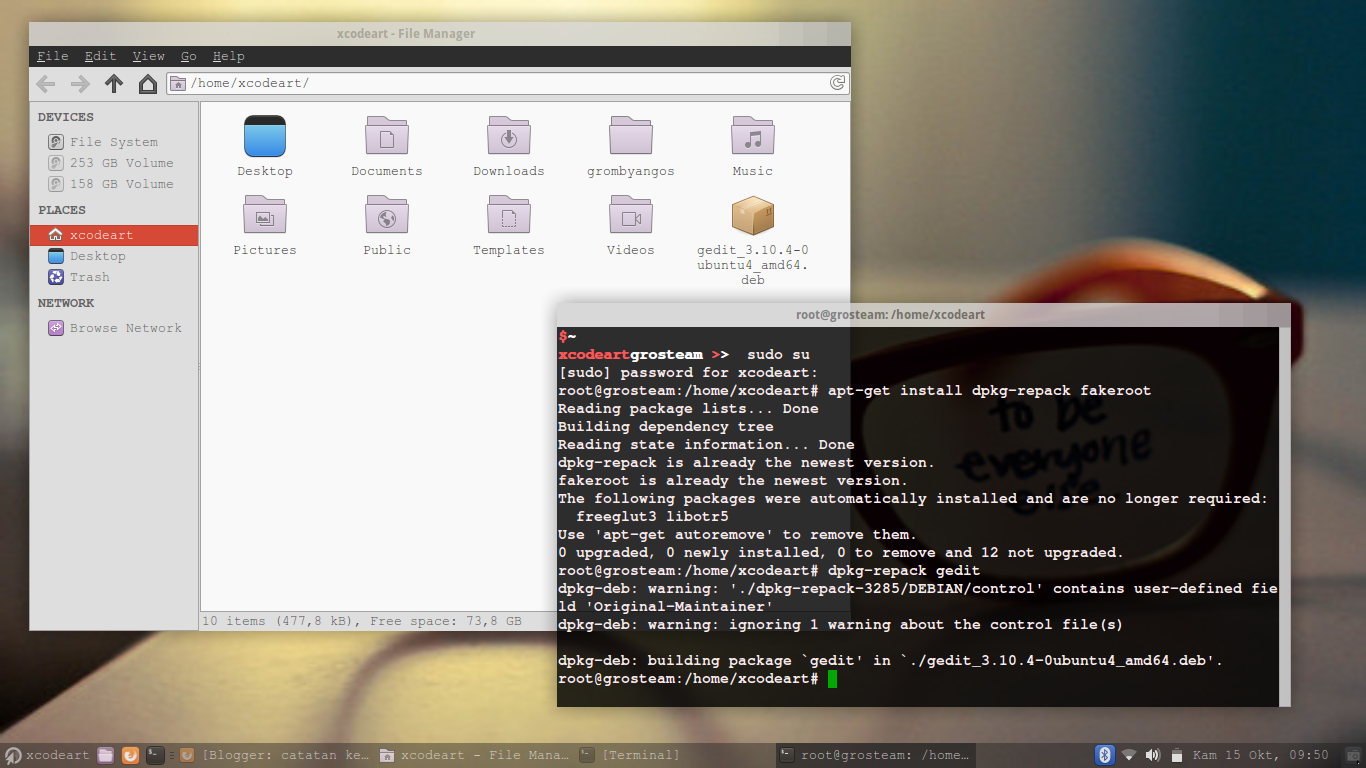
Task: Switch to Blogger browser window in taskbar
Action: click(276, 755)
